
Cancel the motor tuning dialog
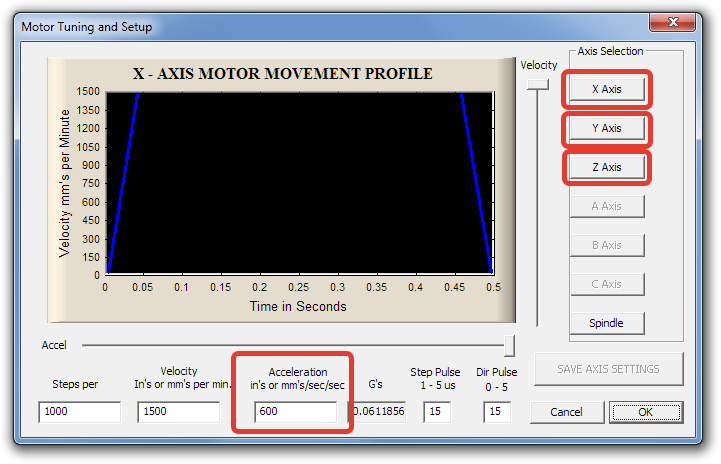point(566,412)
